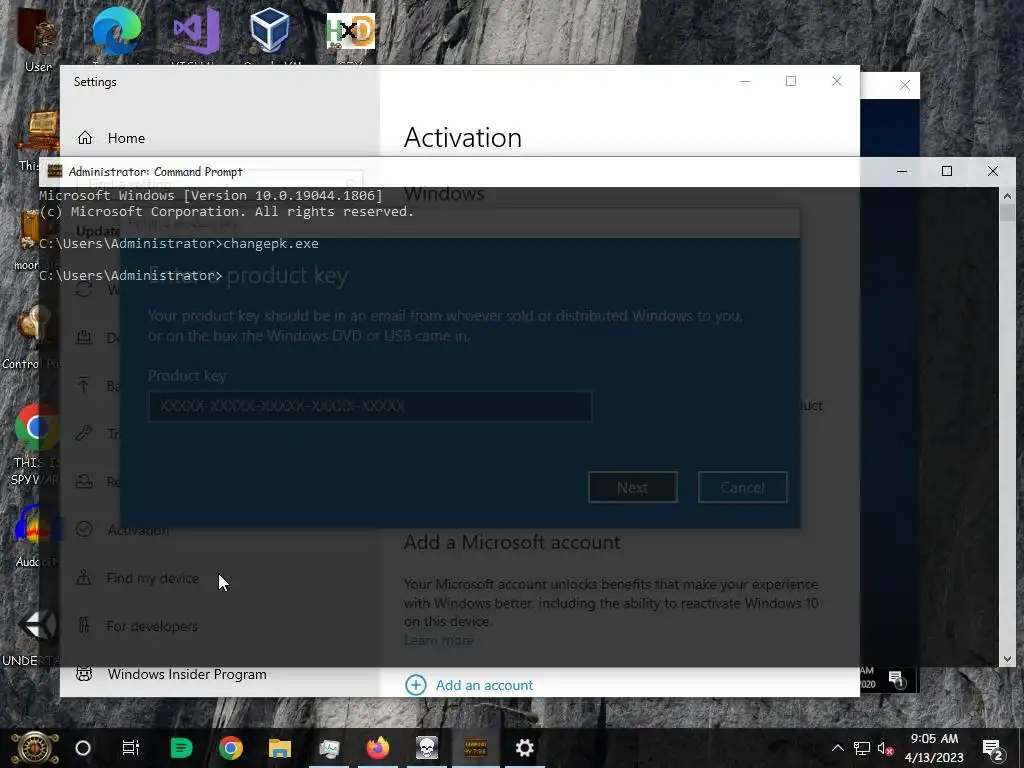This screenshot has width=1024, height=768.
Task: Close the window behind Settings
Action: 904,86
